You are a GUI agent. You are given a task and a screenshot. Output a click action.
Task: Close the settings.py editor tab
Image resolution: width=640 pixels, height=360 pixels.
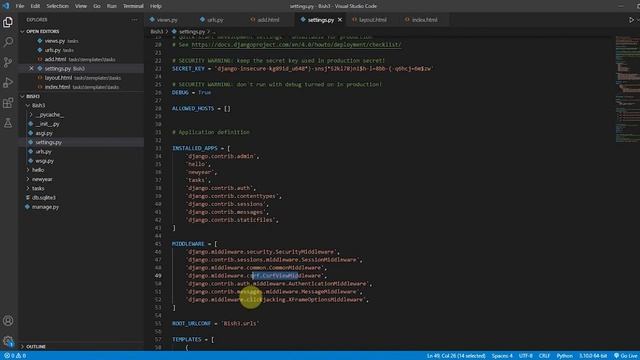coord(340,20)
